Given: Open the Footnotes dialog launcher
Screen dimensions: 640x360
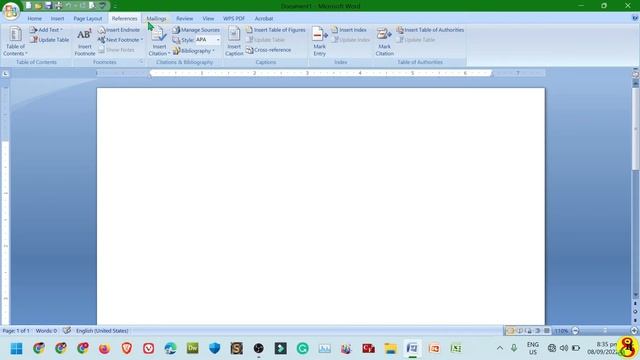Looking at the screenshot, I should (x=141, y=62).
